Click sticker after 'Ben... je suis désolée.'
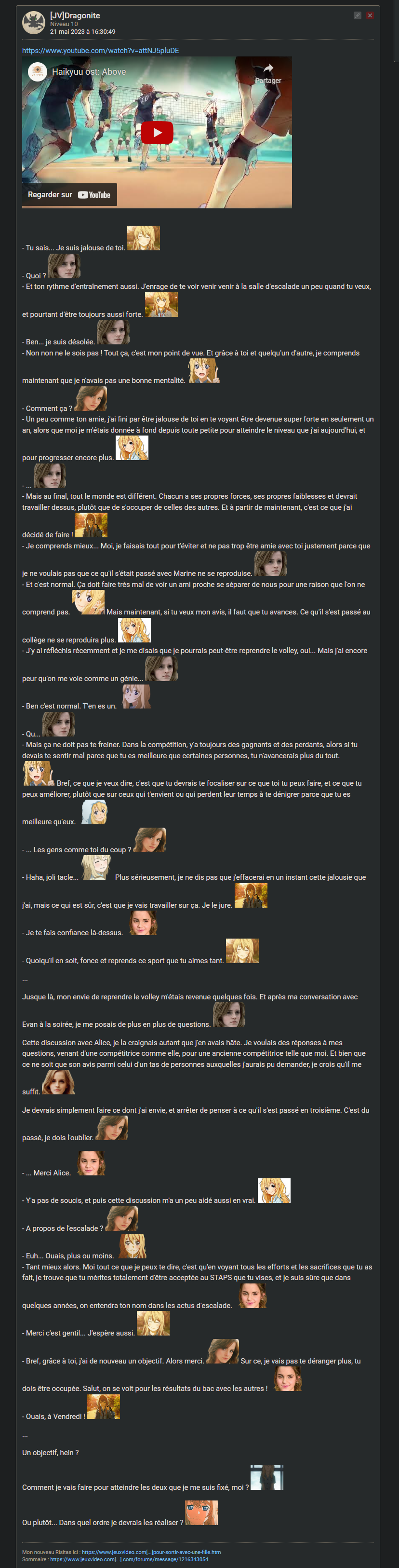 point(113,332)
